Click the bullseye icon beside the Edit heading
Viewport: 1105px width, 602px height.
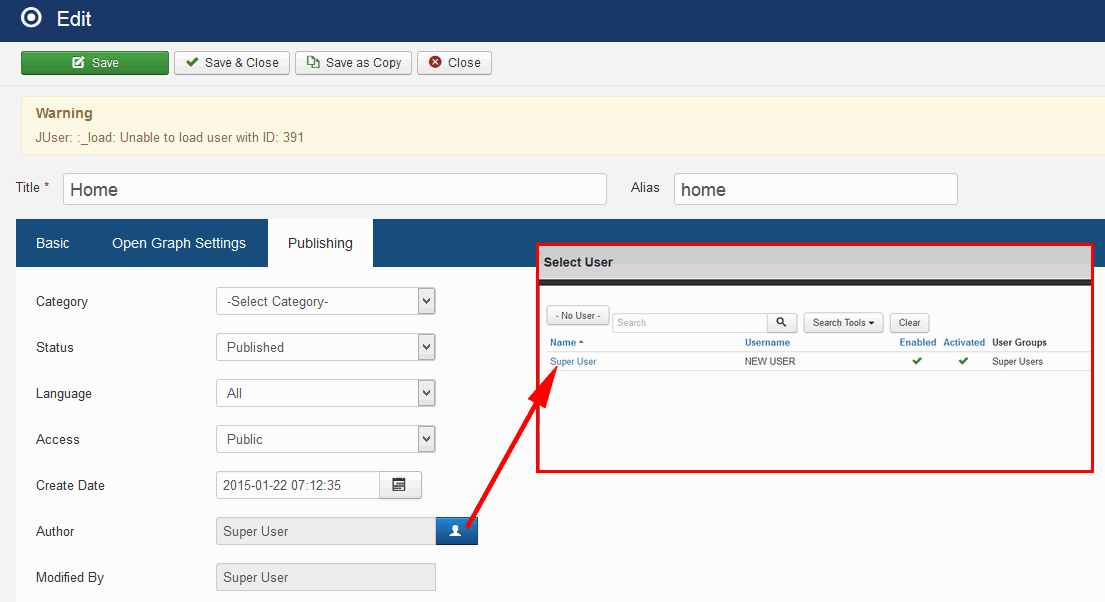(x=29, y=18)
